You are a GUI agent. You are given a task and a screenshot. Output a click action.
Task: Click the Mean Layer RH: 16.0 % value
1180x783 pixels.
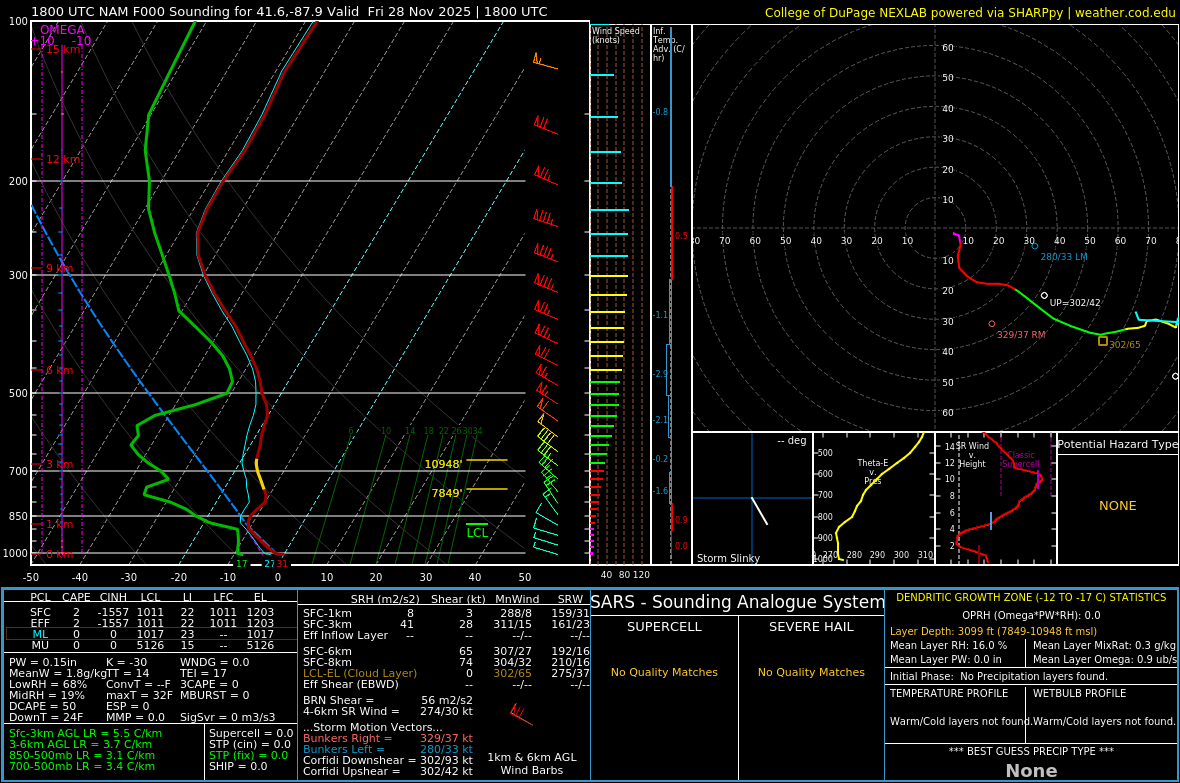(x=948, y=645)
